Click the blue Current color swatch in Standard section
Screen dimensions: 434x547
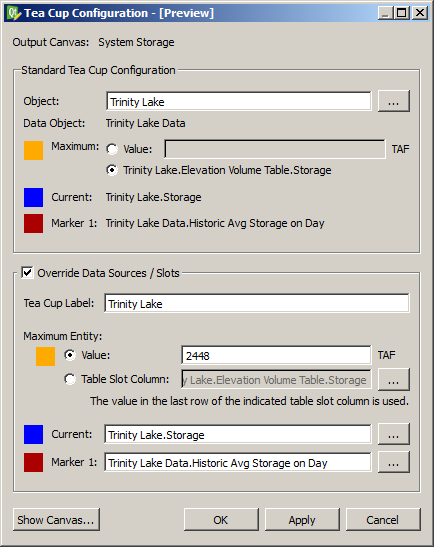click(x=33, y=197)
